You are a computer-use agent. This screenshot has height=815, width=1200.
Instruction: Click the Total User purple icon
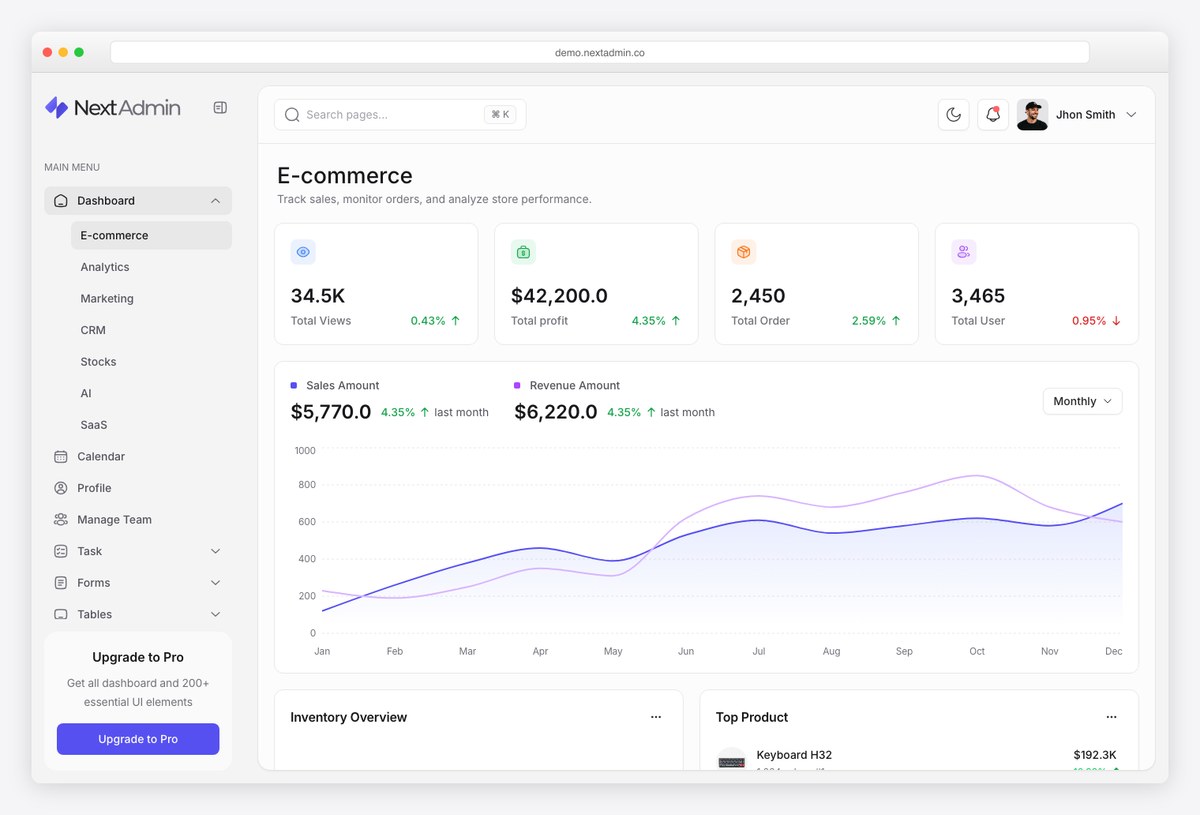(963, 252)
